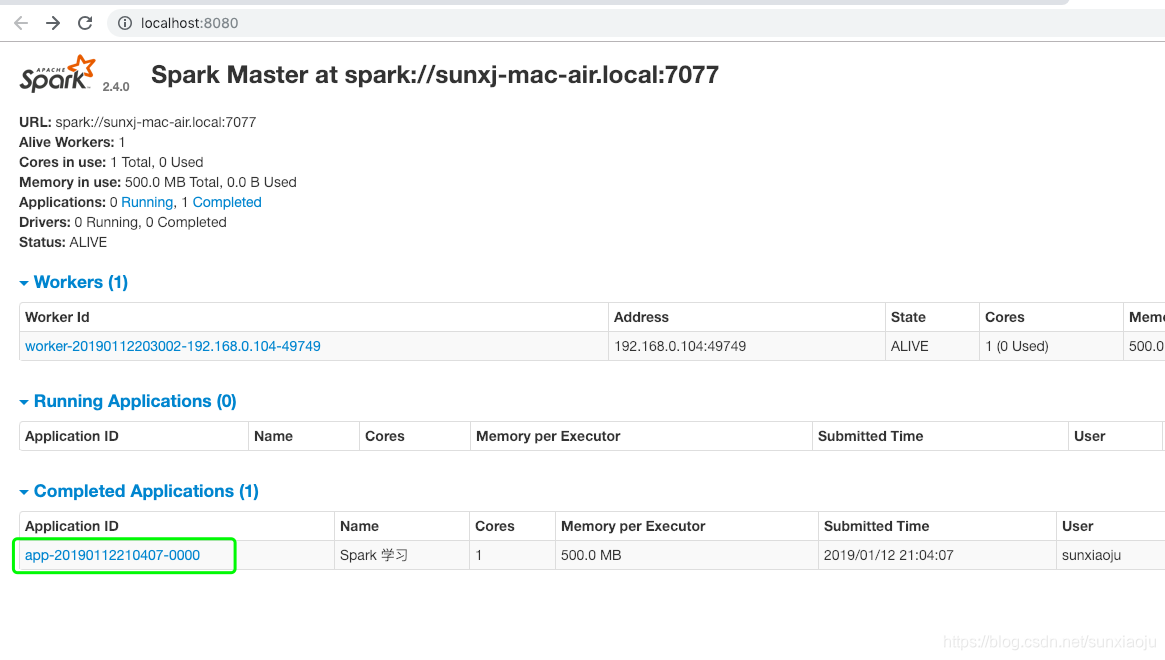Click the Drivers summary line
This screenshot has height=660, width=1165.
click(123, 222)
